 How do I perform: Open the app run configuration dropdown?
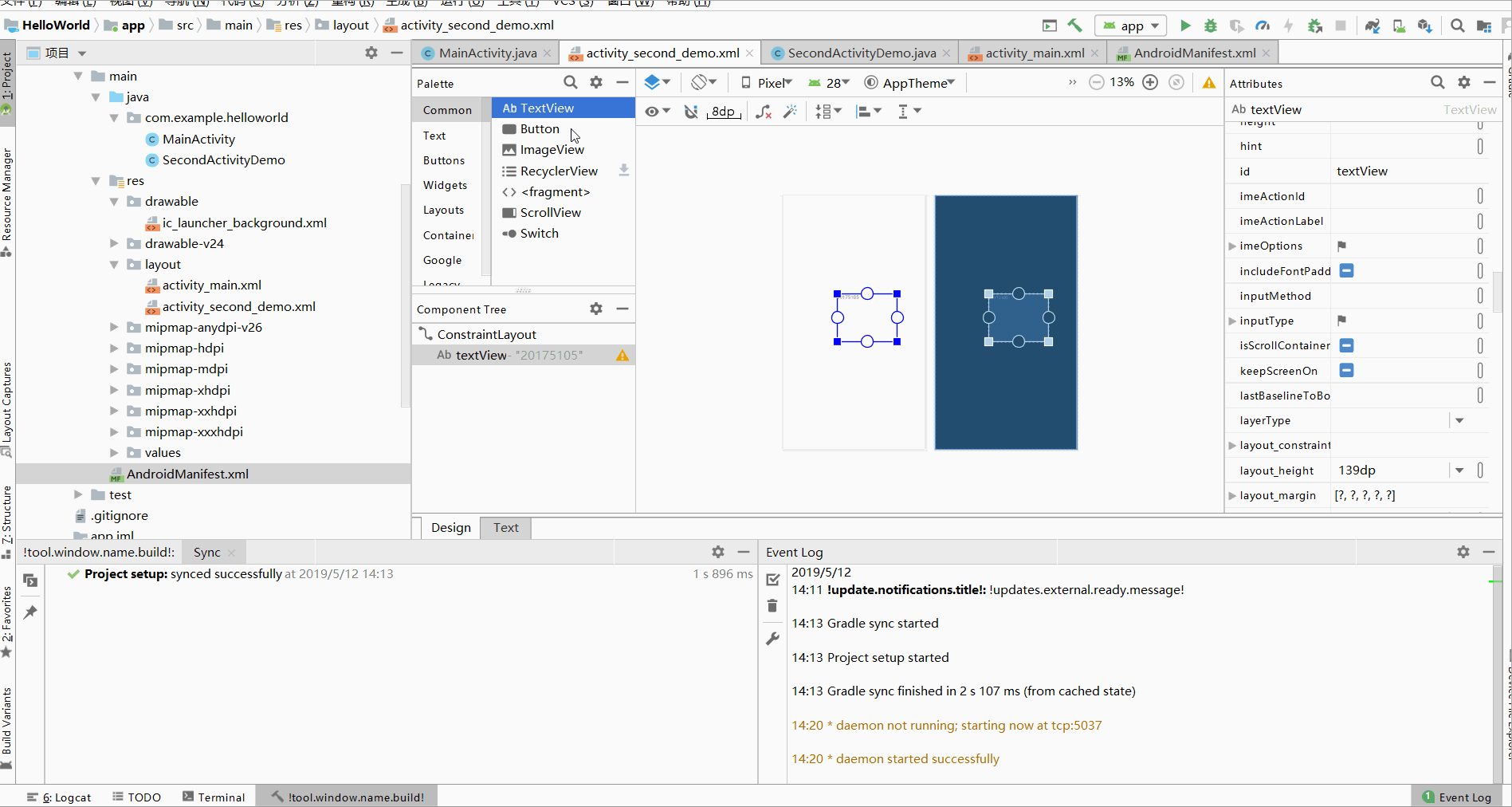[1131, 26]
